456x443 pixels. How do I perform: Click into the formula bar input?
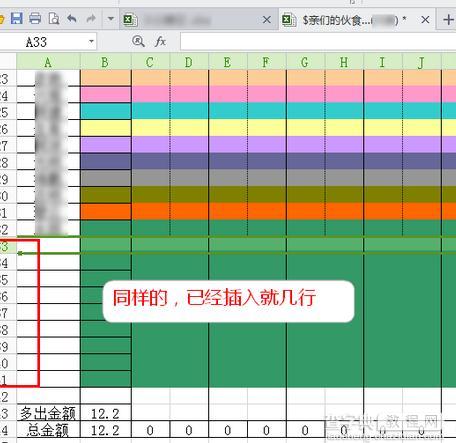318,41
